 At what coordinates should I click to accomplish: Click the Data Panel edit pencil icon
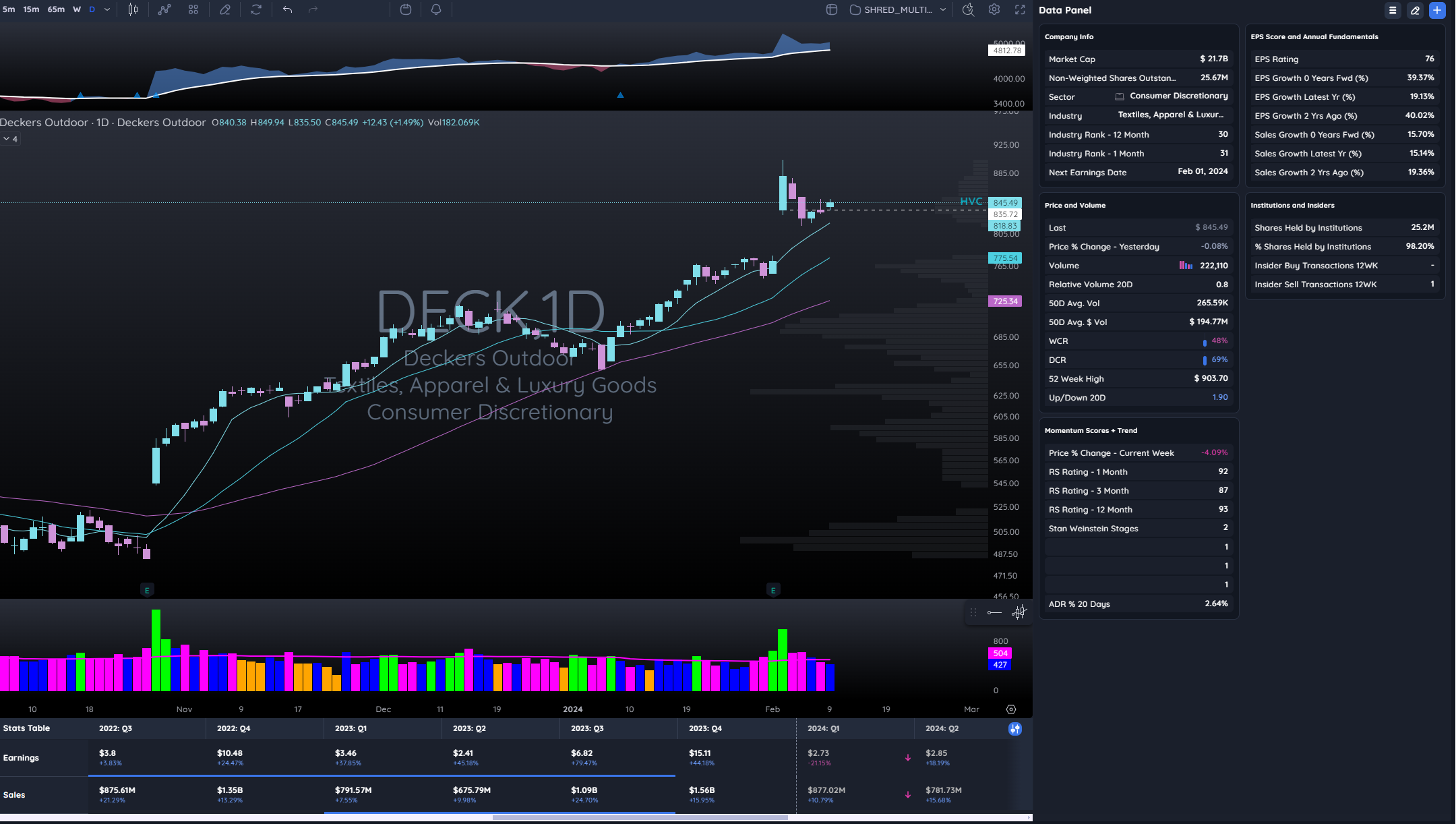pyautogui.click(x=1415, y=10)
